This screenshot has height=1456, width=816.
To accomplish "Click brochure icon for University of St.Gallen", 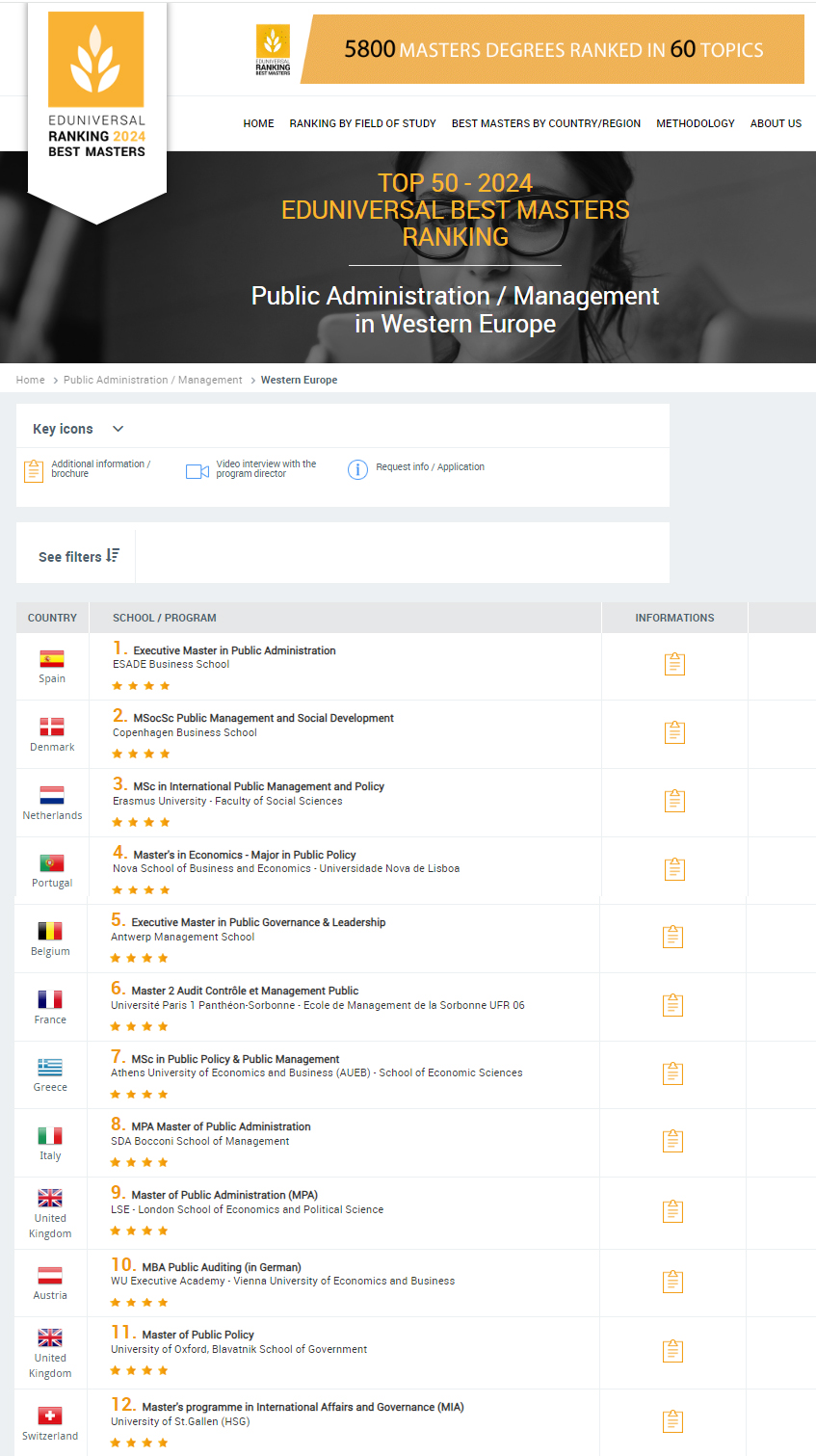I will point(673,1421).
